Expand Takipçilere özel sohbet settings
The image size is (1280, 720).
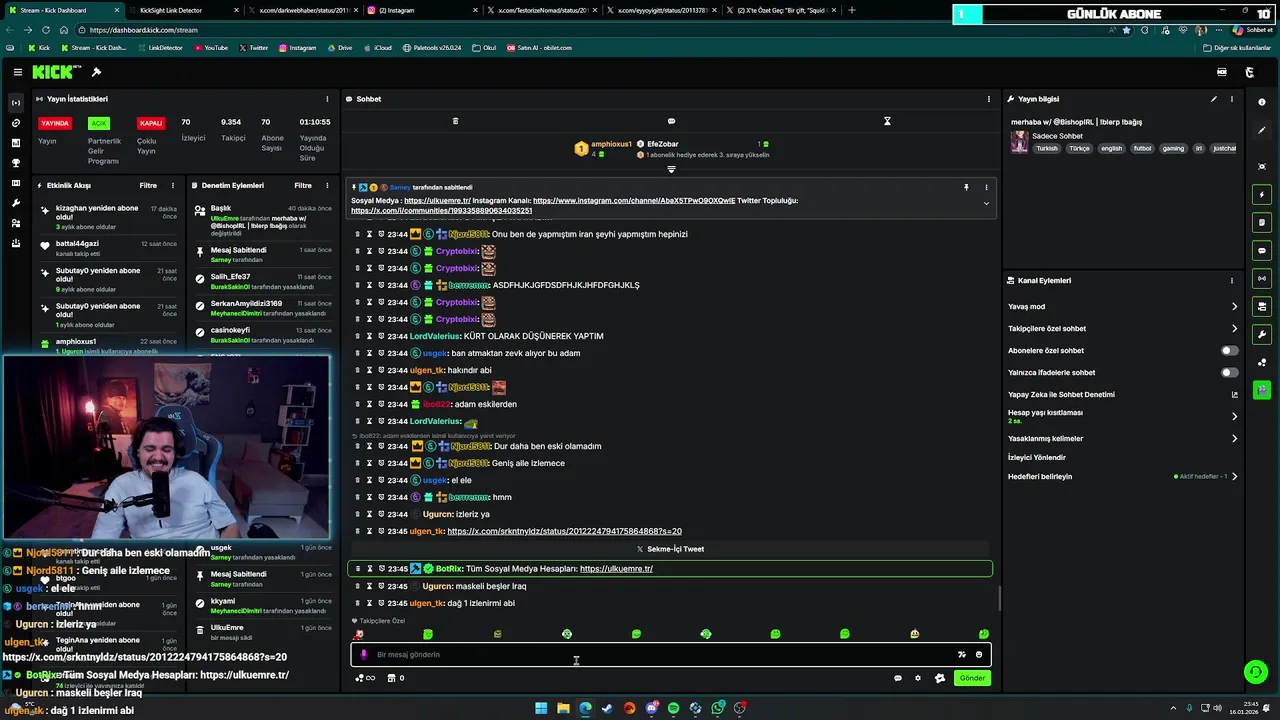pyautogui.click(x=1234, y=329)
